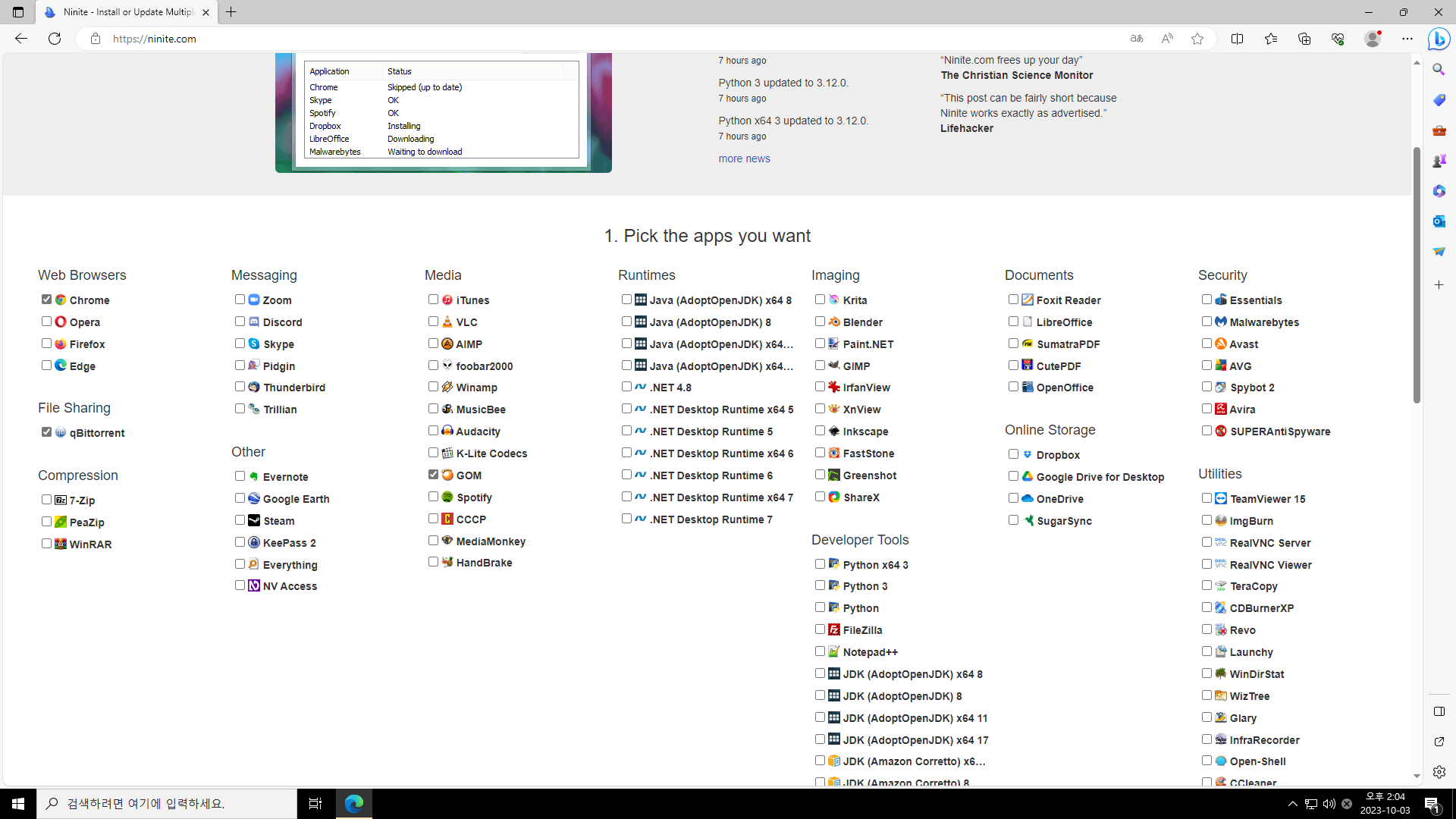Open Edge settings and more menu
Screen dimensions: 1456x819
pos(1407,39)
